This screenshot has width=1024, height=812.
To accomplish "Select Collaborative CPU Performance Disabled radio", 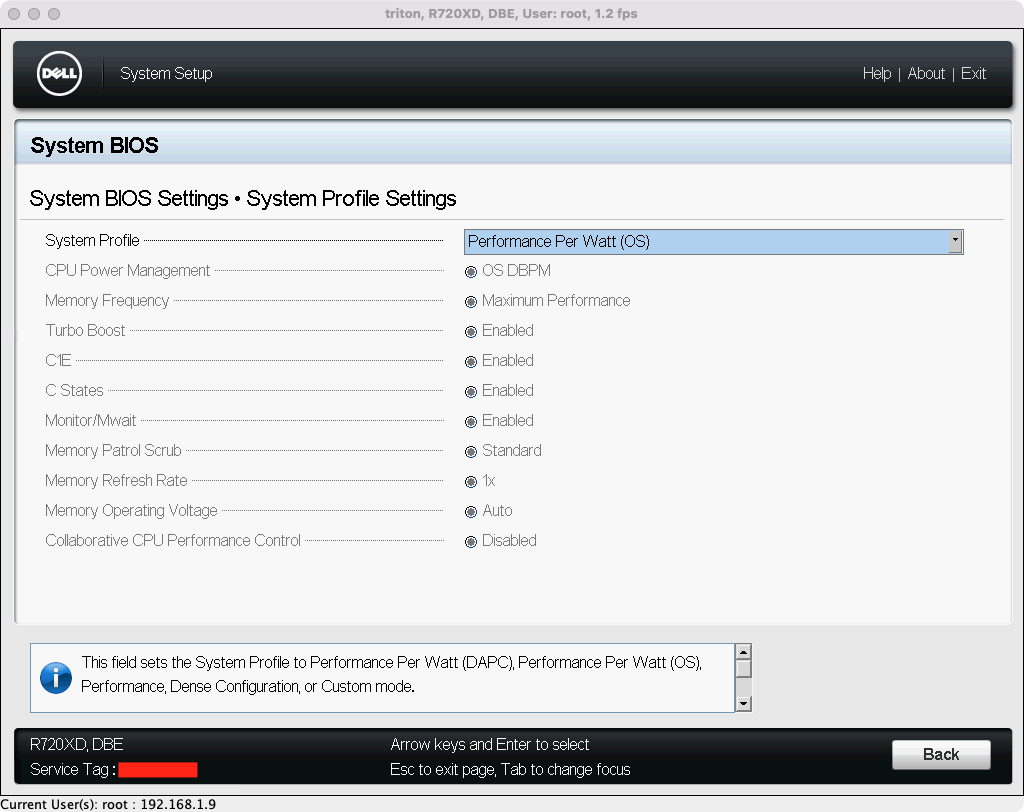I will click(471, 542).
